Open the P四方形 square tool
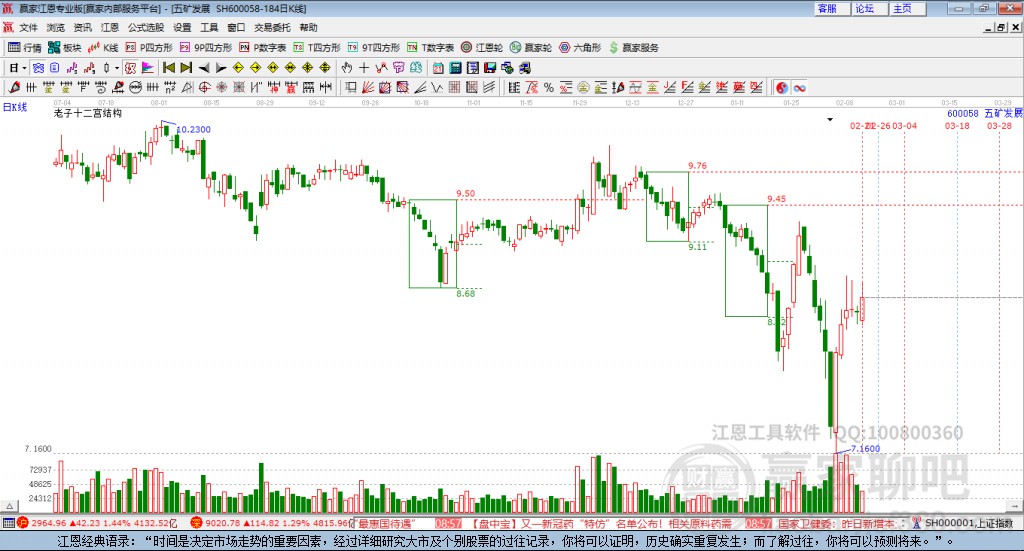 pyautogui.click(x=149, y=48)
